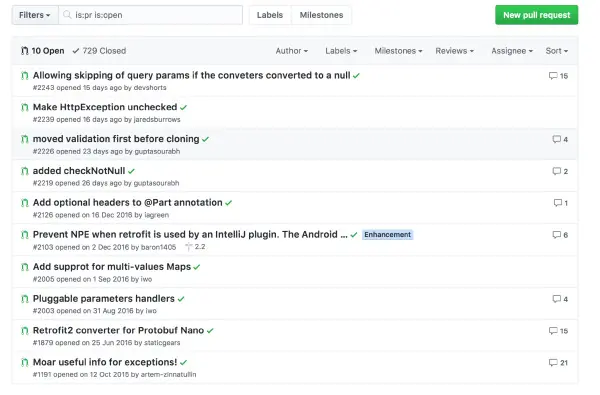Viewport: 600px width, 395px height.
Task: Click the Enhancement label badge
Action: click(387, 235)
